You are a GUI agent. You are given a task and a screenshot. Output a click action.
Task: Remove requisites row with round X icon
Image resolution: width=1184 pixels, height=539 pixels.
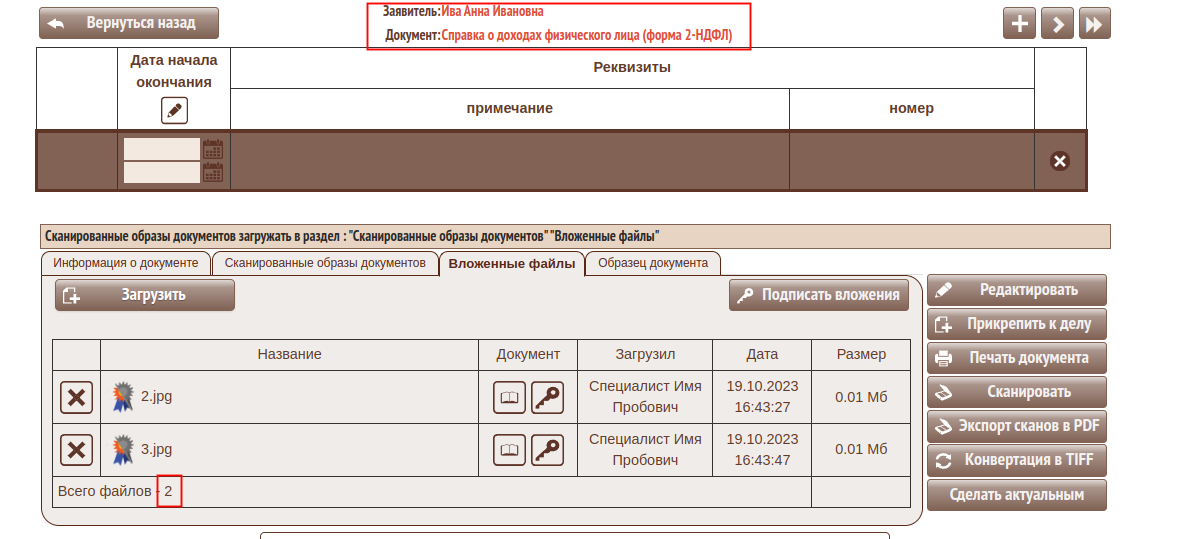pyautogui.click(x=1060, y=161)
